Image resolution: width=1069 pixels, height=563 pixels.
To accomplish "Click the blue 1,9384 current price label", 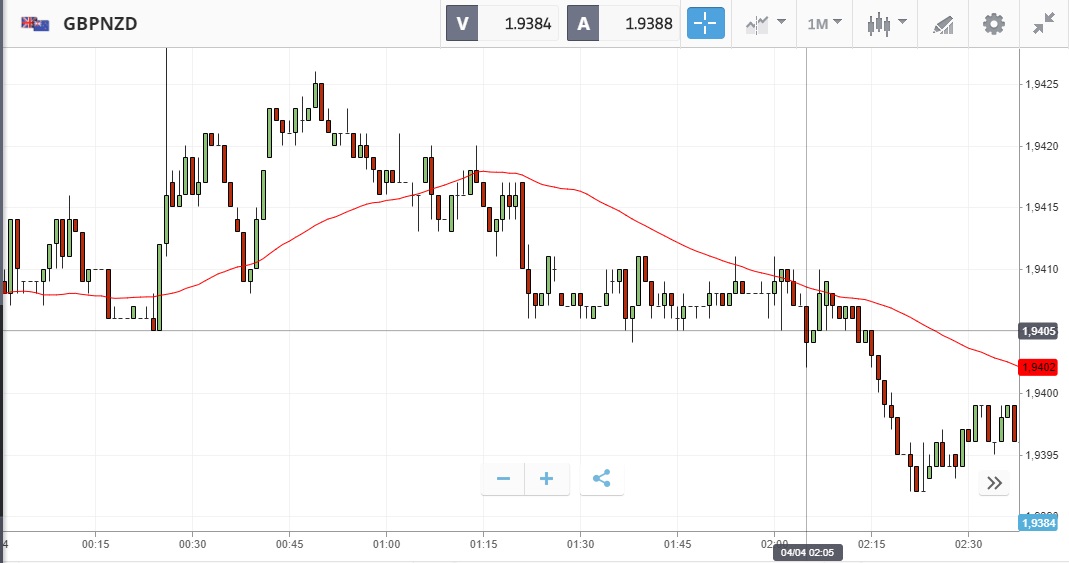I will coord(1037,522).
